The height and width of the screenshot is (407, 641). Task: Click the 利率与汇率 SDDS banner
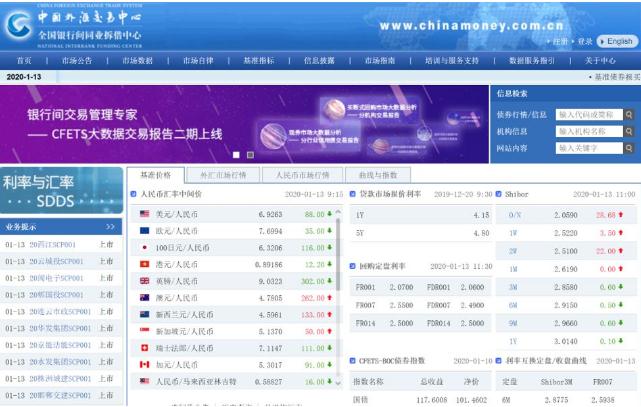click(61, 190)
